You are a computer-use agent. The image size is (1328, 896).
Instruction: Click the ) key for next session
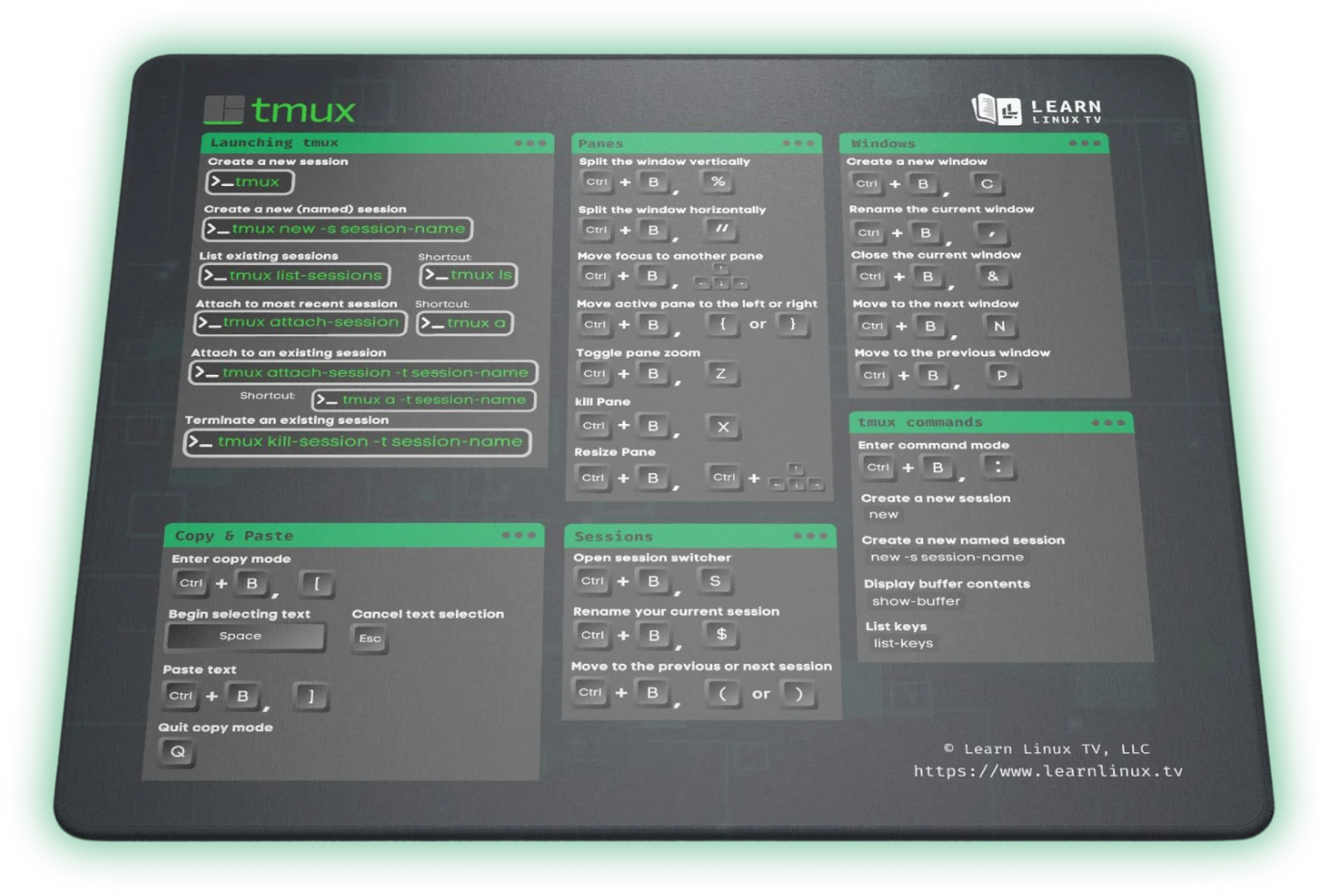tap(798, 693)
